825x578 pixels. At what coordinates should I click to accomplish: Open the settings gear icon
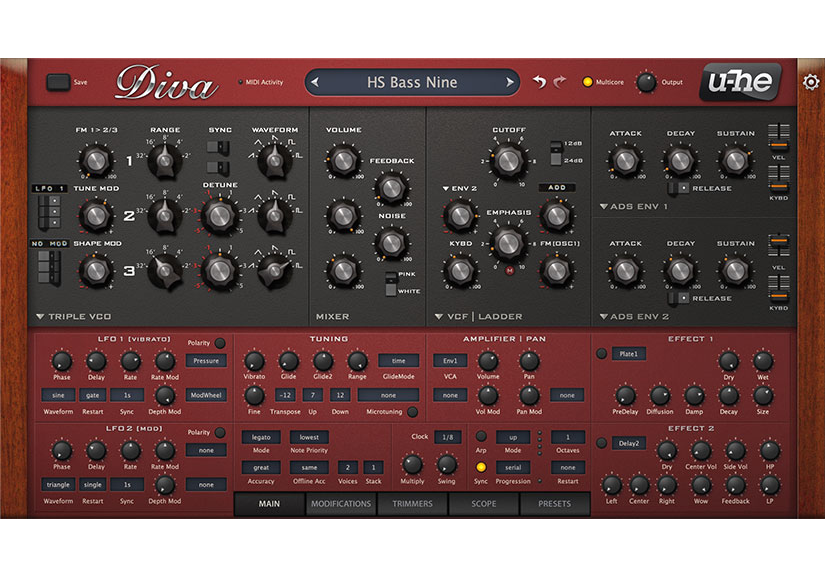pos(811,82)
